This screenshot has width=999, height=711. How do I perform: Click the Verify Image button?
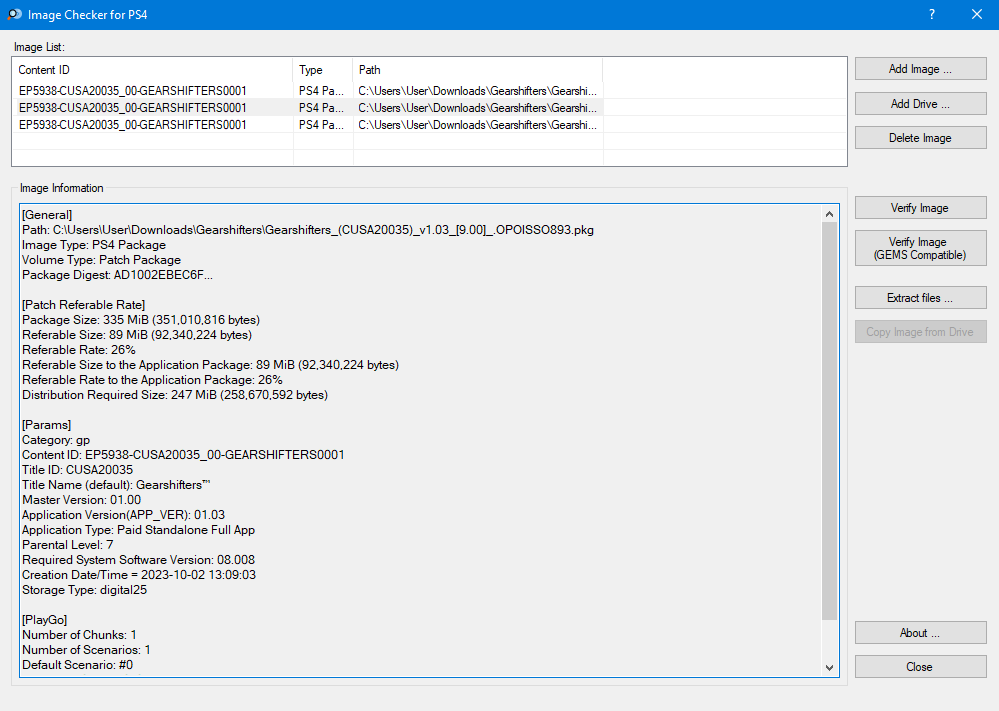(x=921, y=208)
